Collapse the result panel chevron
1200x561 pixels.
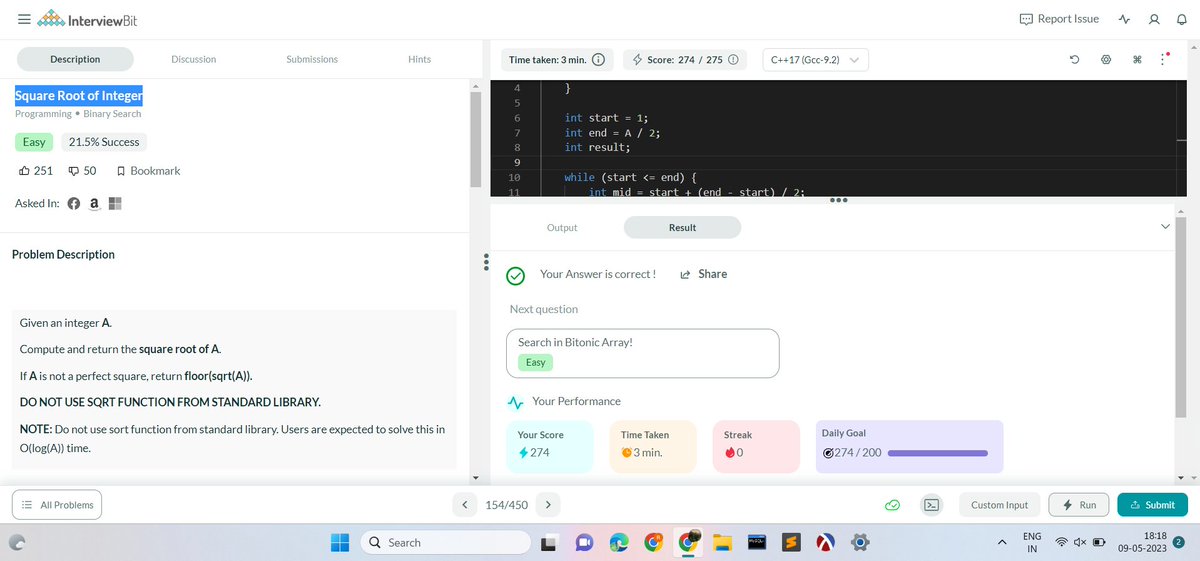[x=1165, y=228]
